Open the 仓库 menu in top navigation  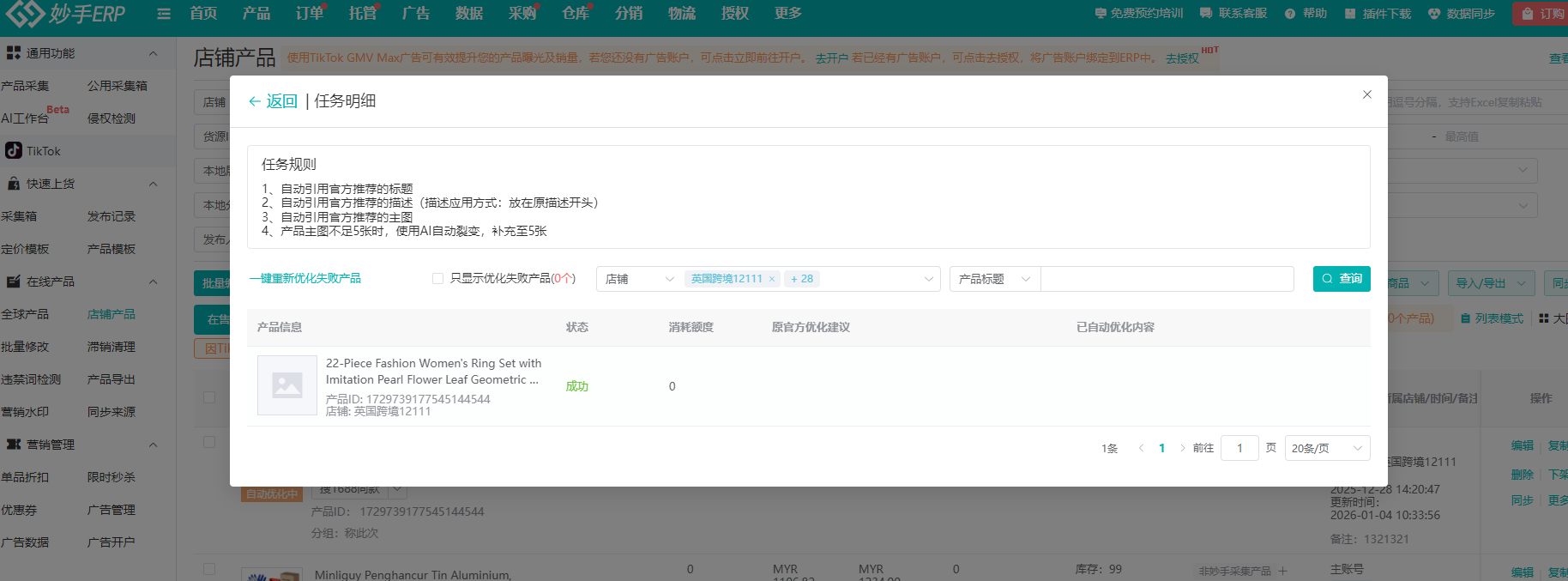[x=576, y=14]
